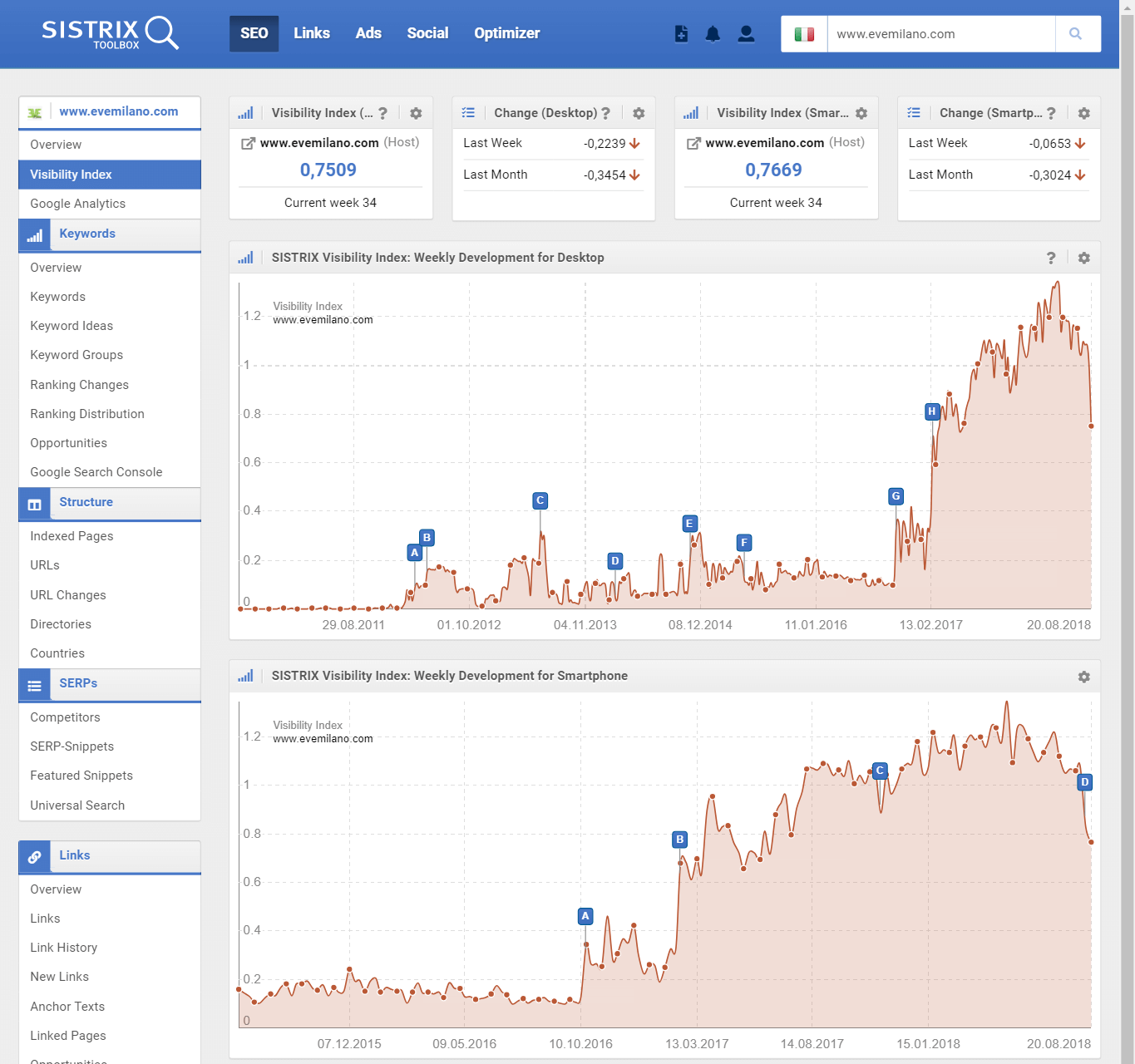Image resolution: width=1135 pixels, height=1064 pixels.
Task: Open Keyword Ideas in the sidebar
Action: (x=110, y=326)
